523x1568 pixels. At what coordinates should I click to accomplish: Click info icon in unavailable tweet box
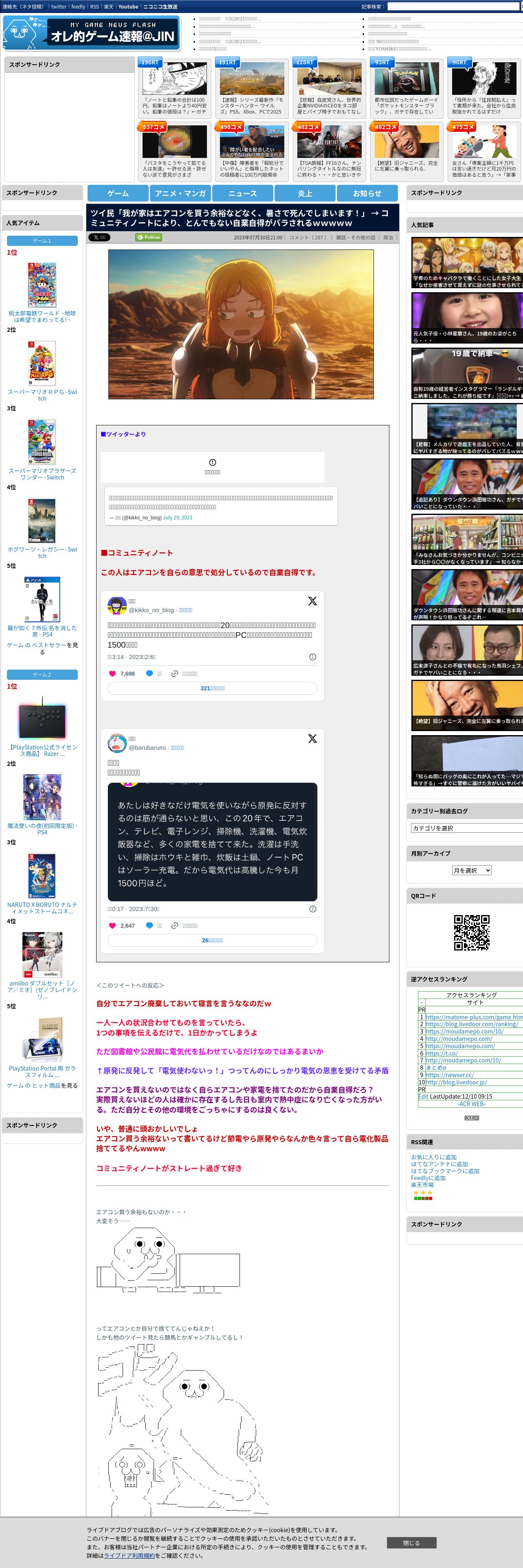click(213, 462)
